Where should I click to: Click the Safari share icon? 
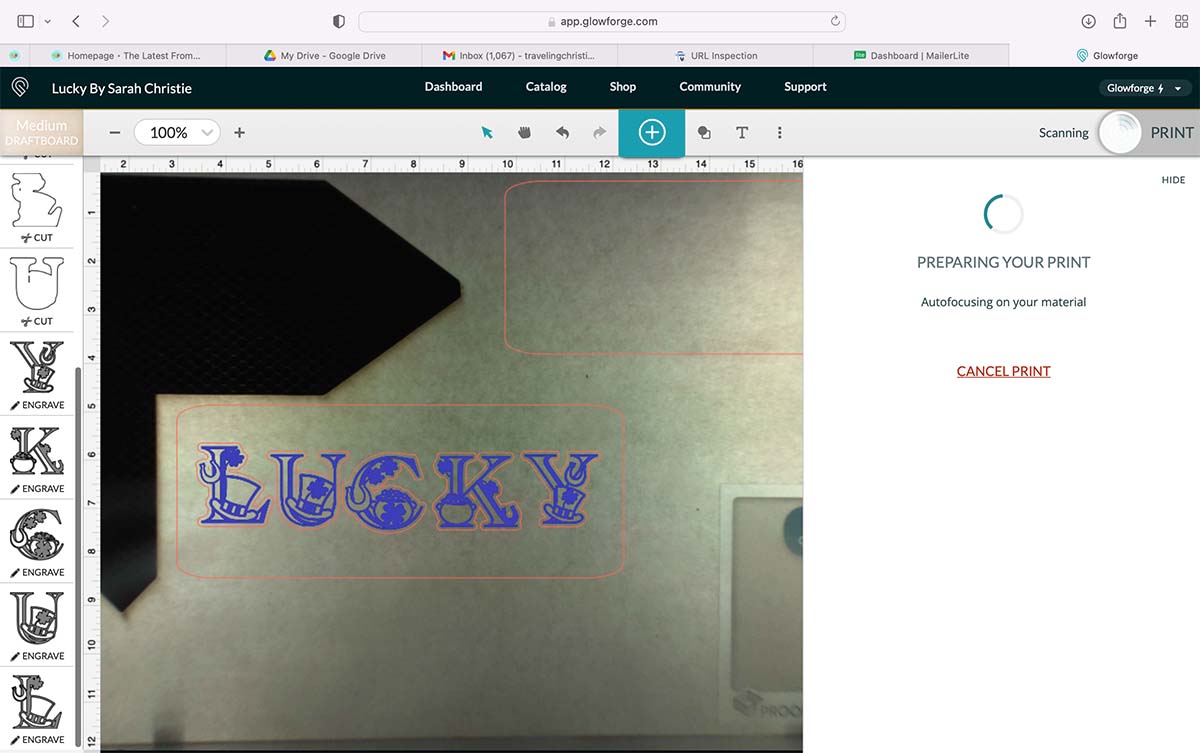(1120, 21)
